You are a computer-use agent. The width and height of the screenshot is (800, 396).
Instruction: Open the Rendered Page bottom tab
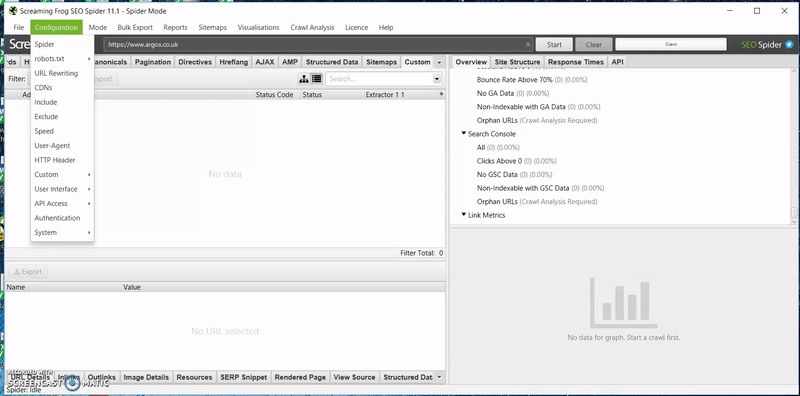click(300, 377)
